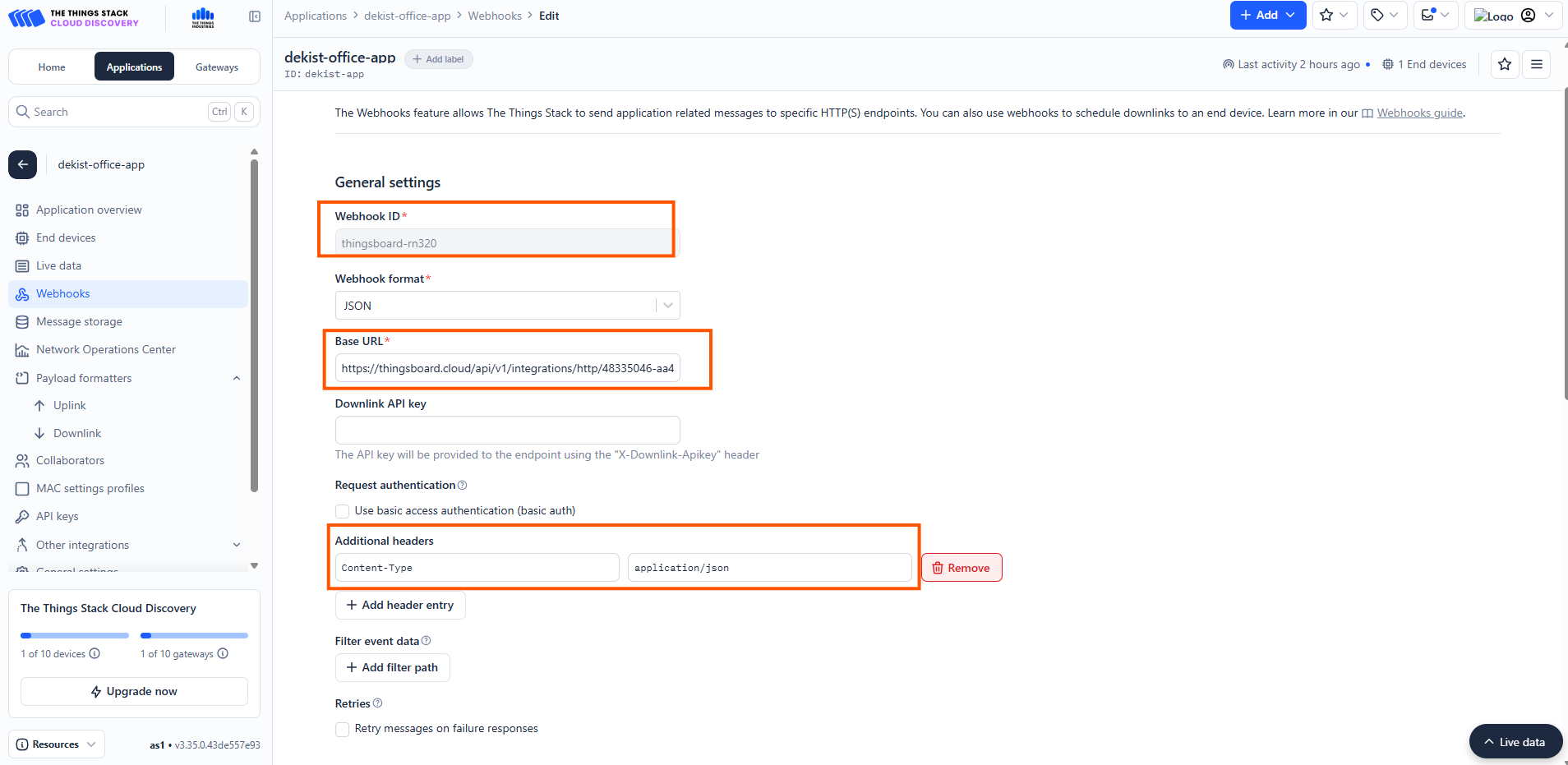The width and height of the screenshot is (1568, 765).
Task: Click the help icon next to Request authentication
Action: [x=463, y=486]
